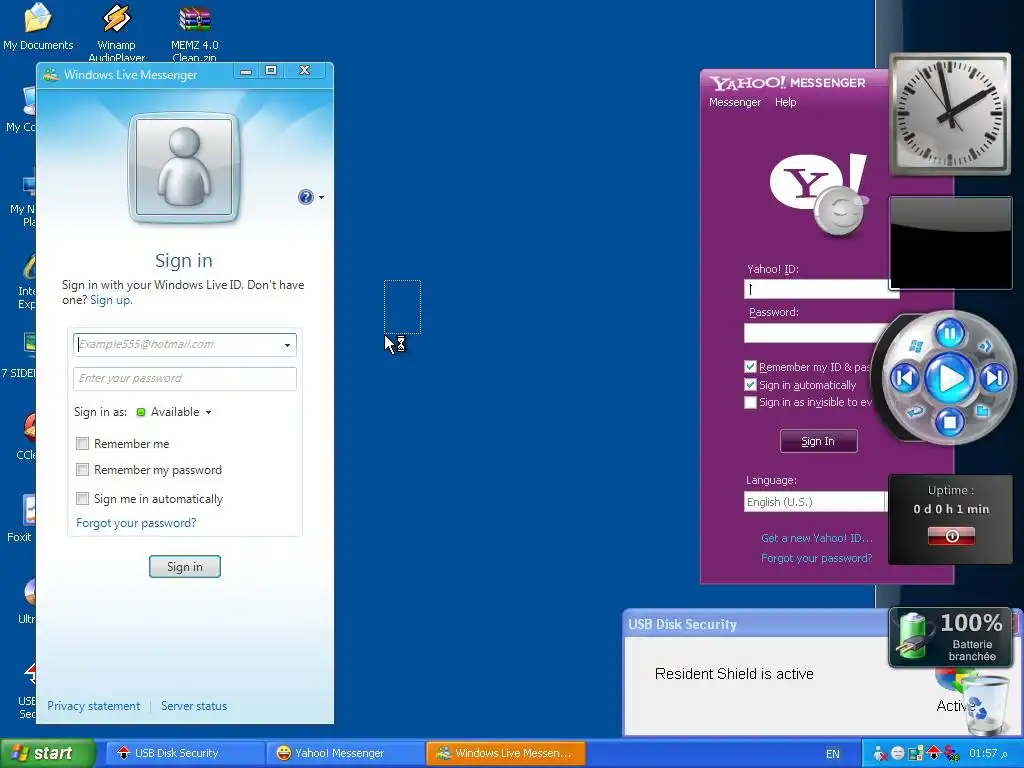
Task: Click the EN language indicator on taskbar
Action: (x=833, y=754)
